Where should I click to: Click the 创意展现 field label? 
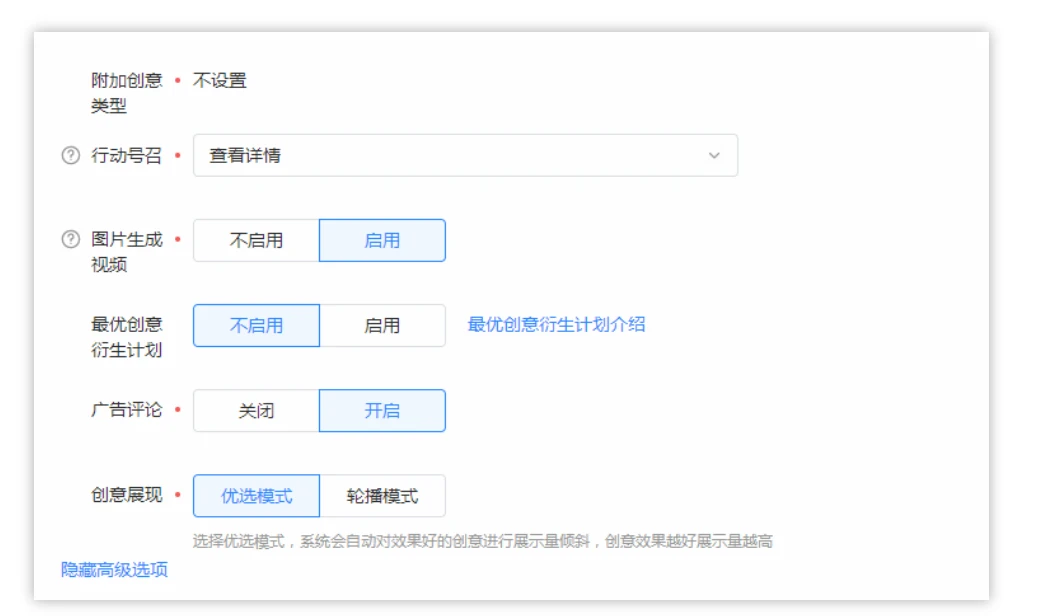tap(126, 495)
